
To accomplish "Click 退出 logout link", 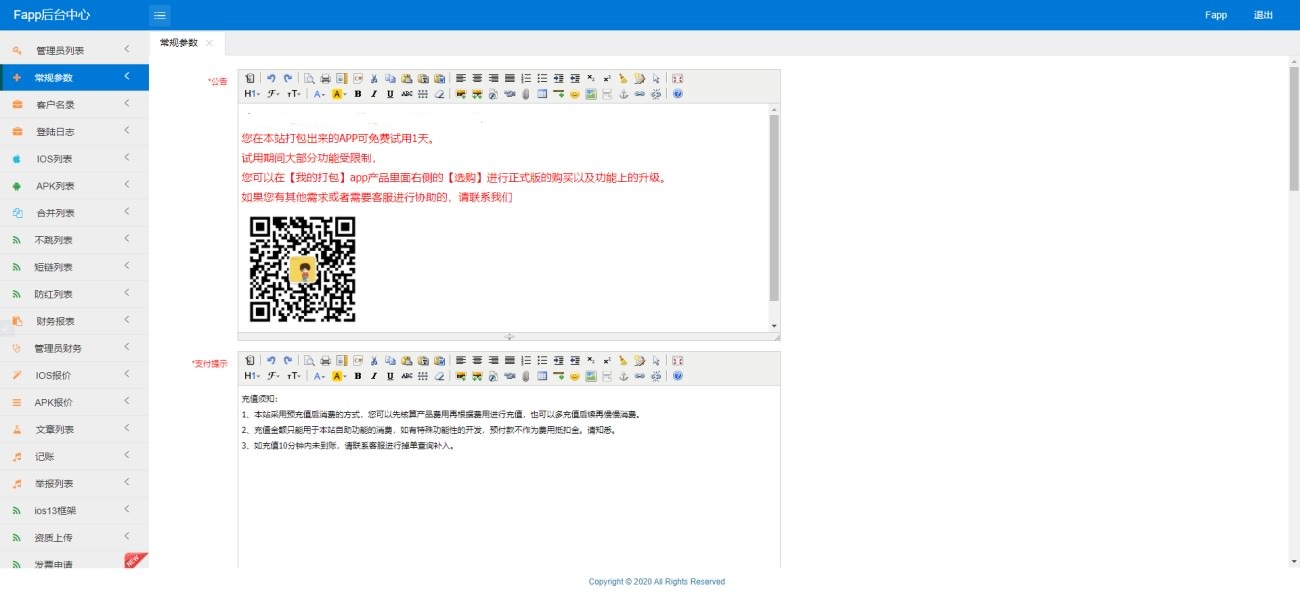I will pos(1263,15).
